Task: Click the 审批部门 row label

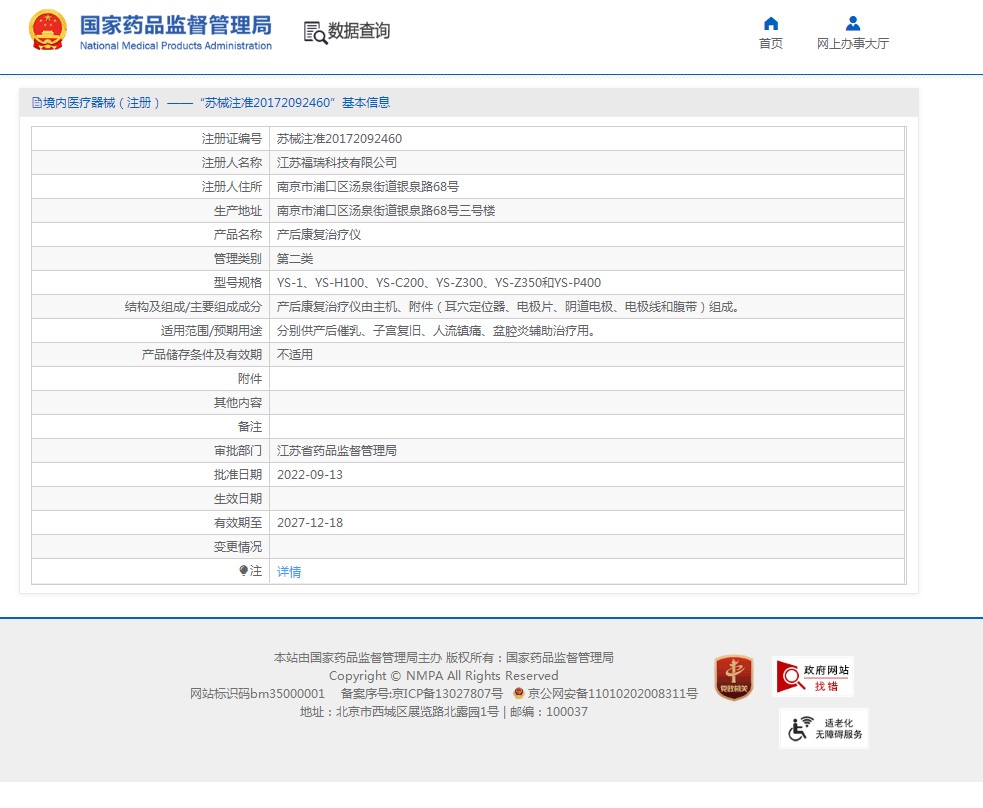Action: [x=238, y=451]
